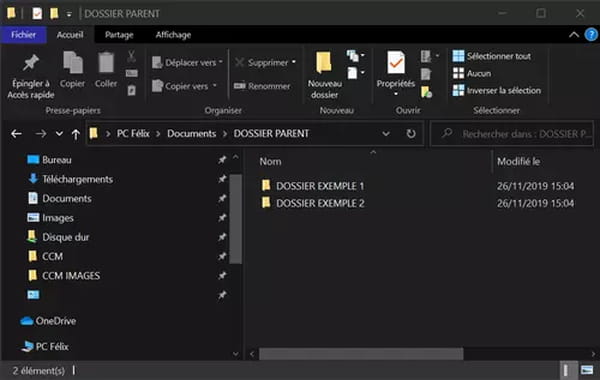Collapse the ribbon using the top chevron
Screen dimensions: 600x380
coord(574,35)
